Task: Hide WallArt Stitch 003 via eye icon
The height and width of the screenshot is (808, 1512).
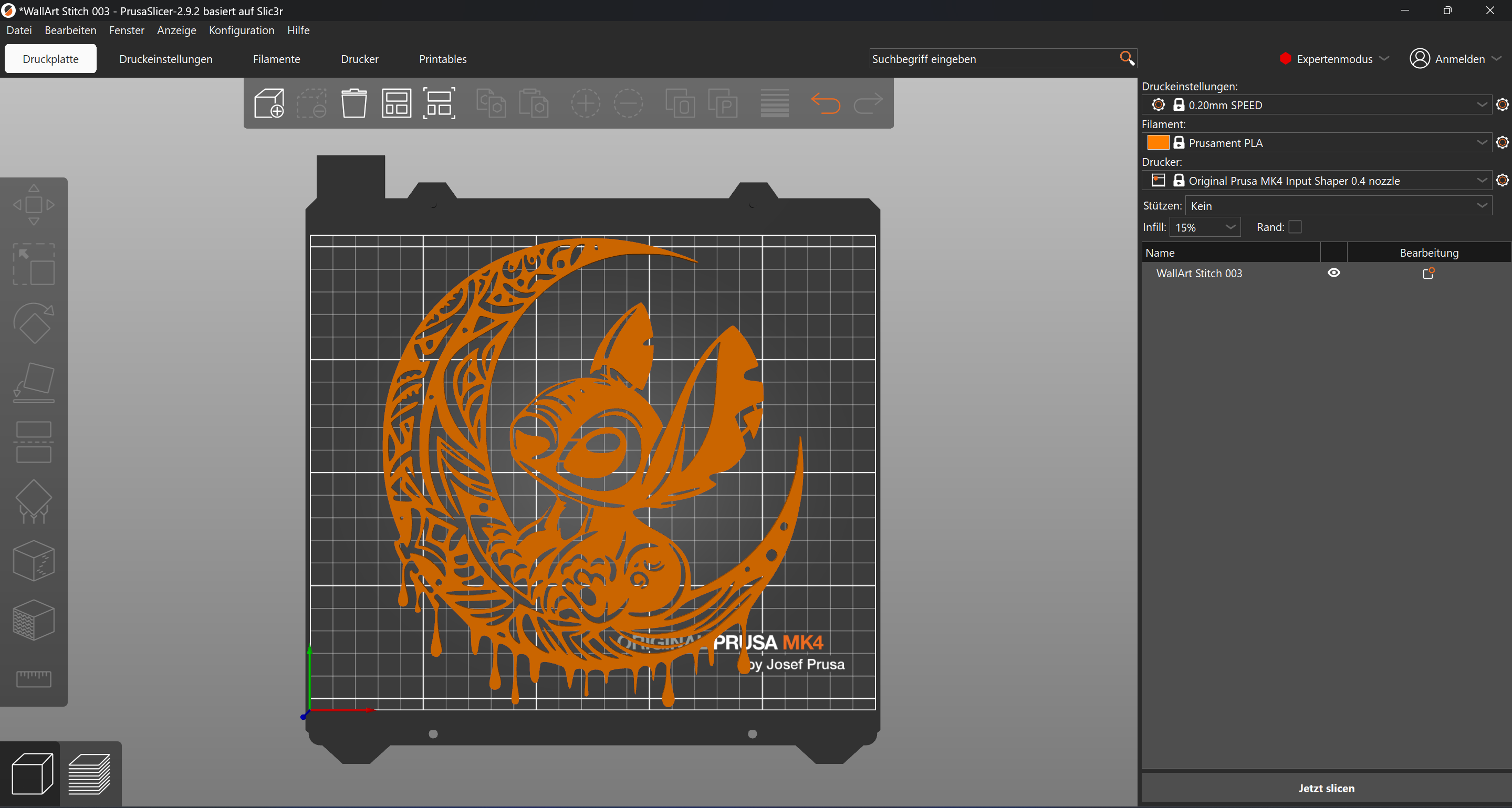Action: pyautogui.click(x=1333, y=273)
